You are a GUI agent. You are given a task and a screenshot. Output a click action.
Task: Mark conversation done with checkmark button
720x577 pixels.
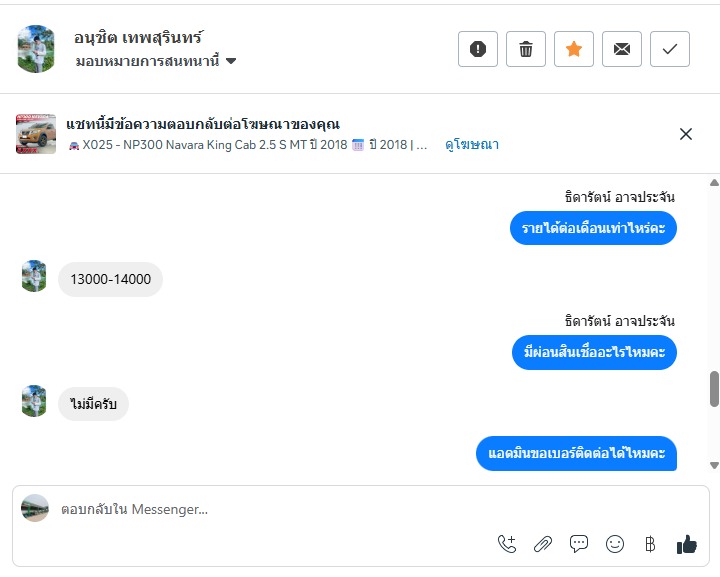670,49
